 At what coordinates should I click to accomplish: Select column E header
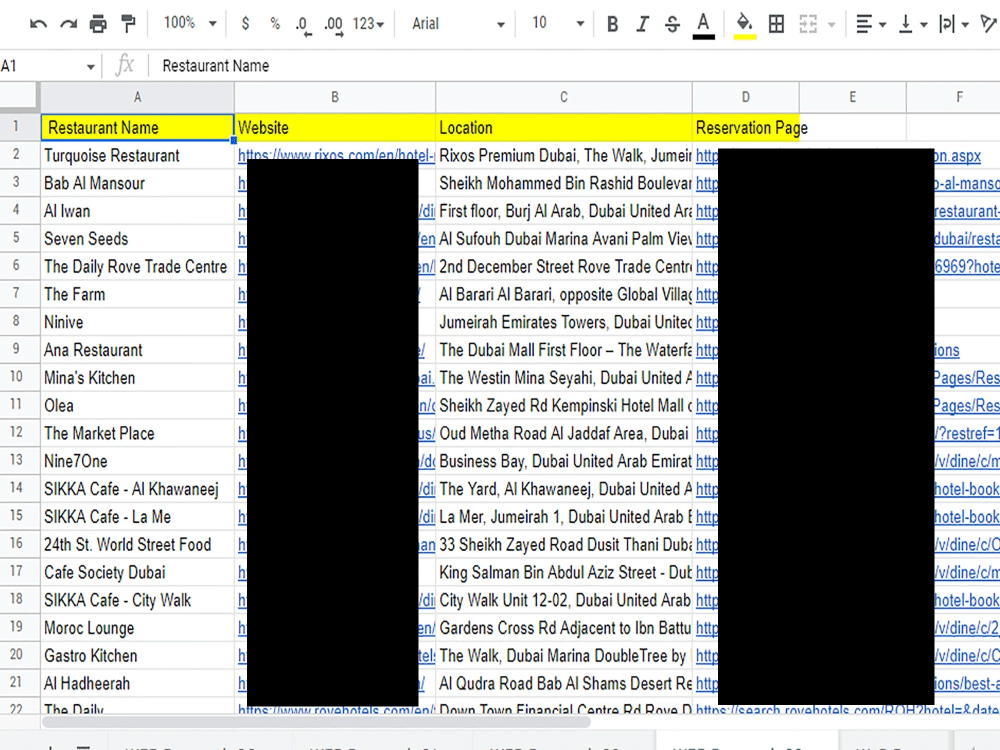[x=853, y=97]
